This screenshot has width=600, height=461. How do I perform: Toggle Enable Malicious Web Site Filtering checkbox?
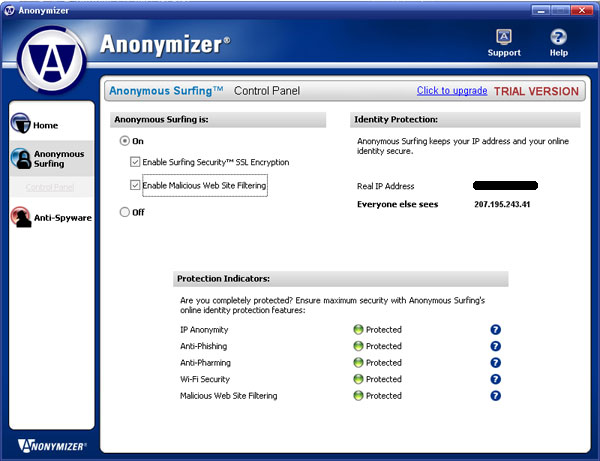[x=135, y=185]
